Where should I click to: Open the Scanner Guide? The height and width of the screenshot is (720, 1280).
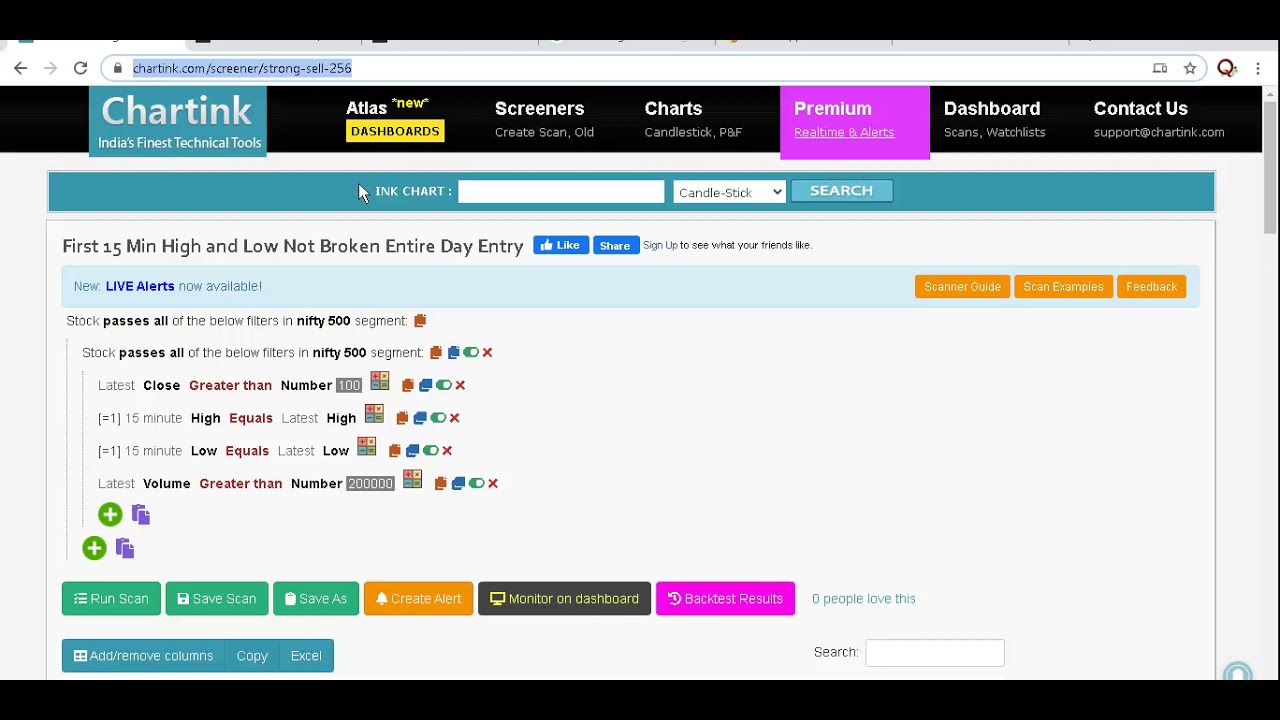[x=962, y=287]
